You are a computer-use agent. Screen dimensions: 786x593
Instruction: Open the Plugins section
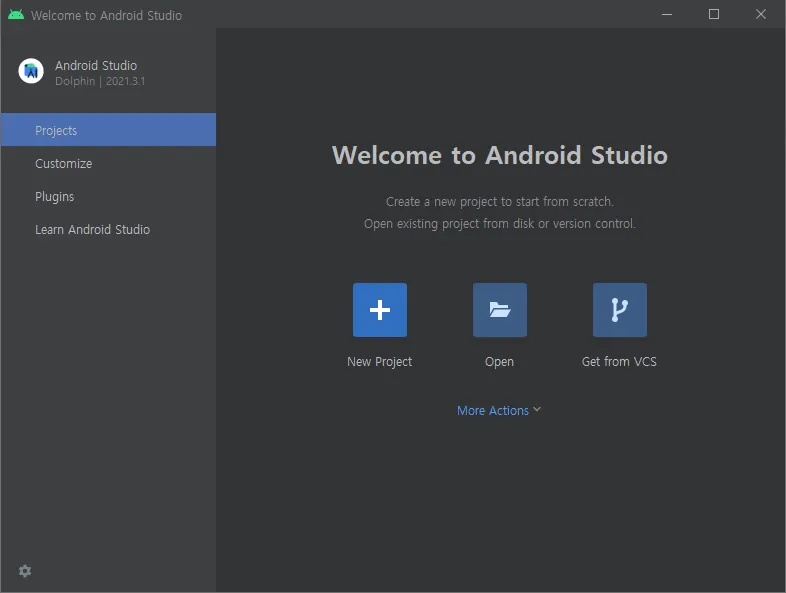point(54,197)
